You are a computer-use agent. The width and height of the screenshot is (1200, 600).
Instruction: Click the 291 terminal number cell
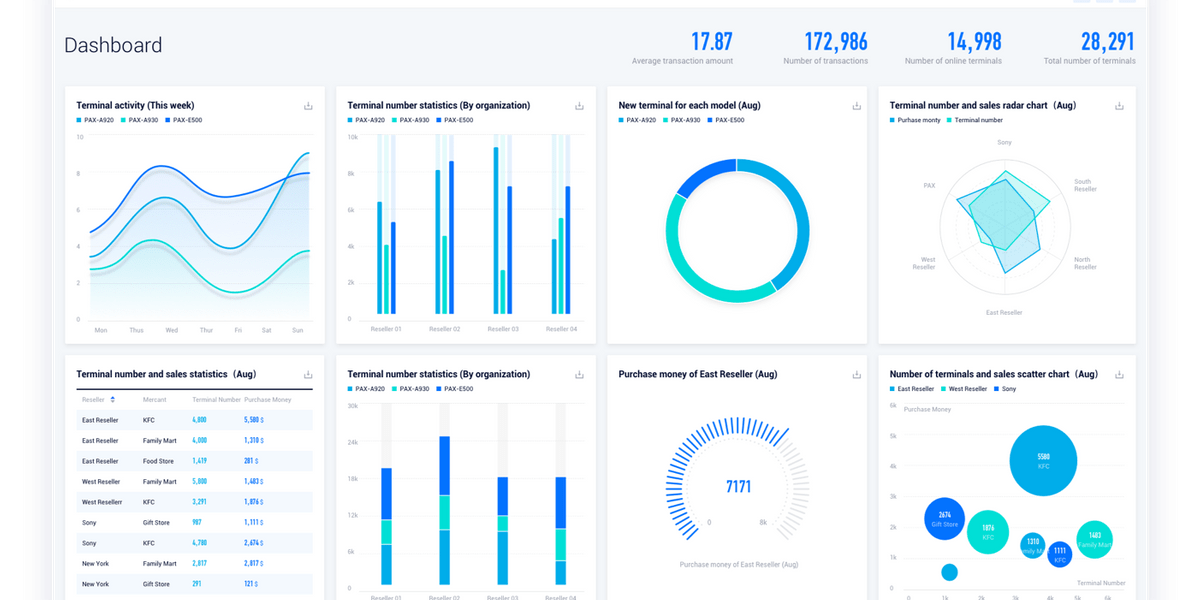(197, 584)
